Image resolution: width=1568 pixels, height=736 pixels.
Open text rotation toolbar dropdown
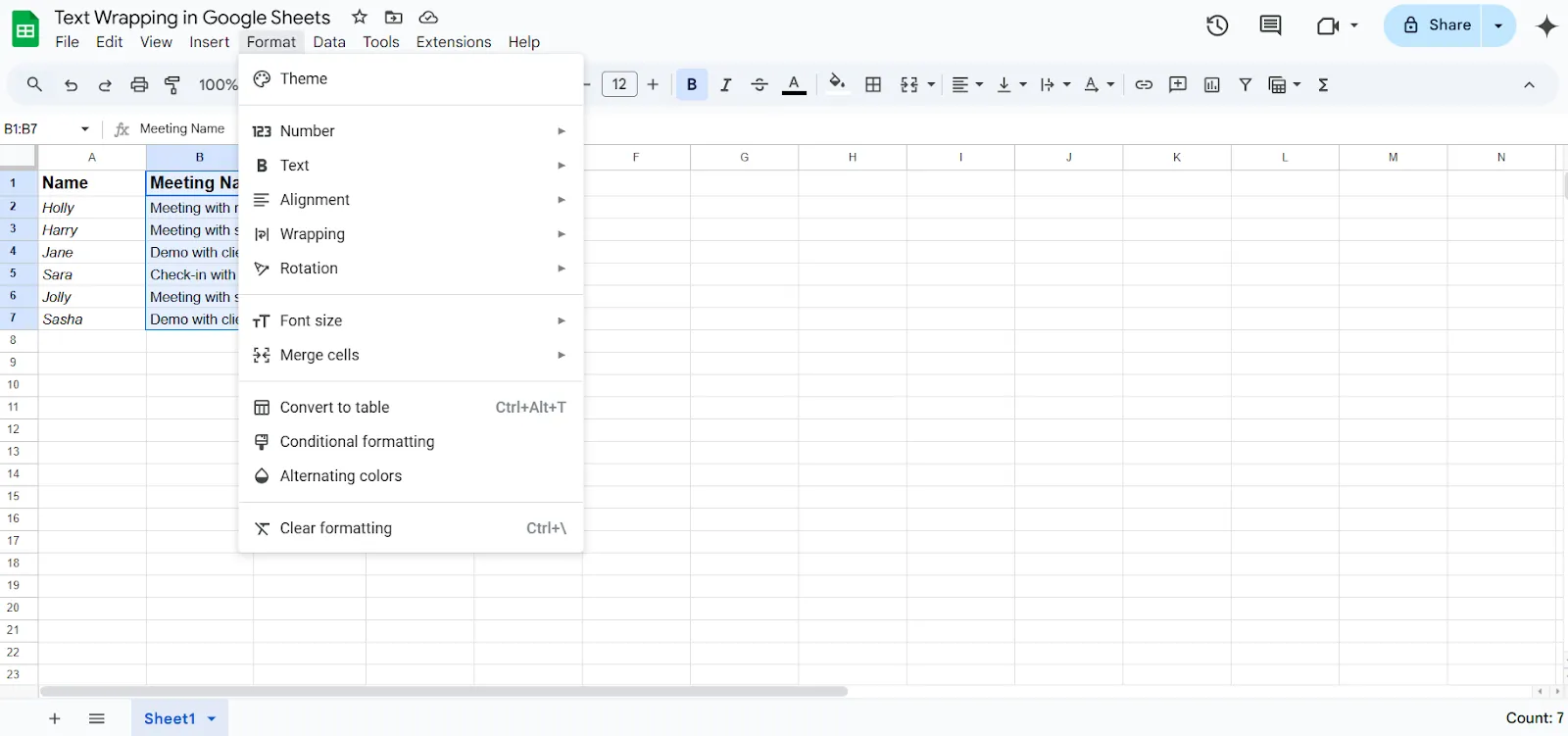(1100, 85)
